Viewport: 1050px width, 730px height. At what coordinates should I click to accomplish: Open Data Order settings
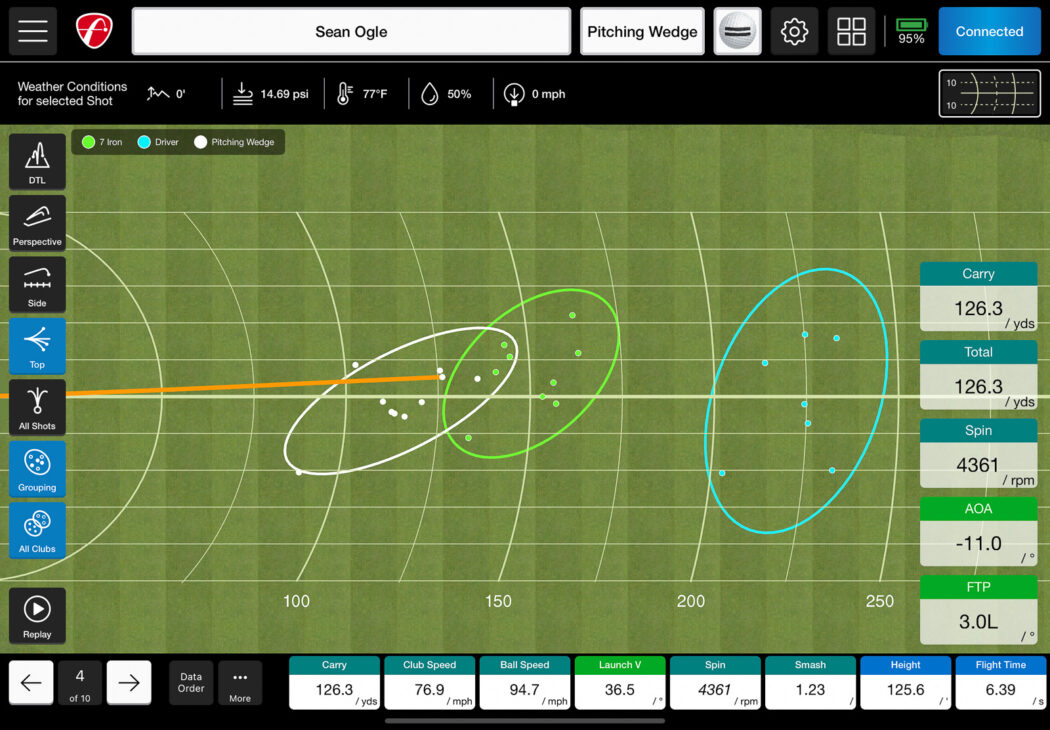pyautogui.click(x=190, y=683)
